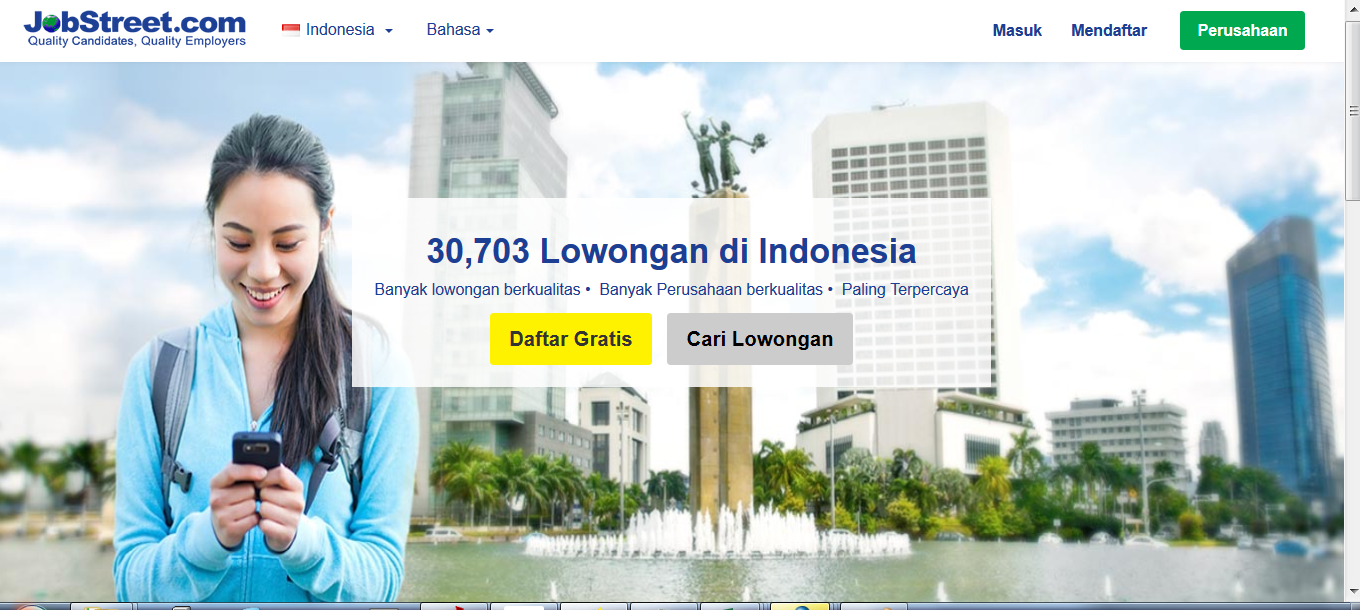Click 'Banyak Perusahaan berkualitas' text
1360x610 pixels.
click(711, 290)
